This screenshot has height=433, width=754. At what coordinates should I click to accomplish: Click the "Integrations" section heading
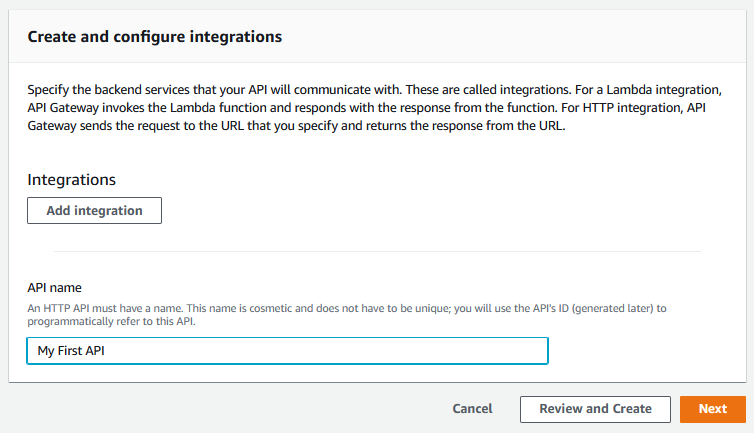coord(72,179)
